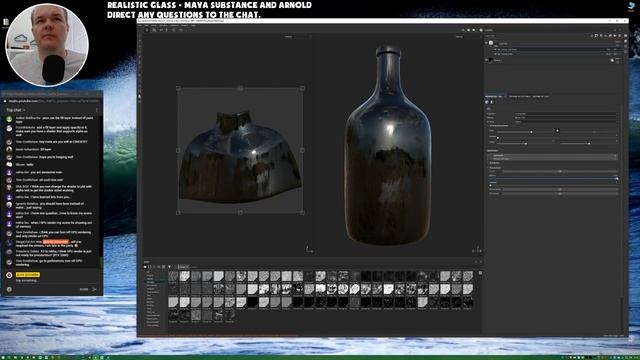The image size is (640, 360).
Task: Click the first UV Offset slider handle
Action: pos(526,143)
